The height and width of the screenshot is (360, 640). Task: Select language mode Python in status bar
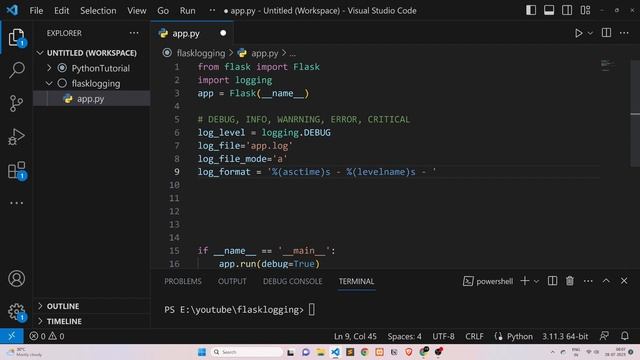click(x=519, y=336)
